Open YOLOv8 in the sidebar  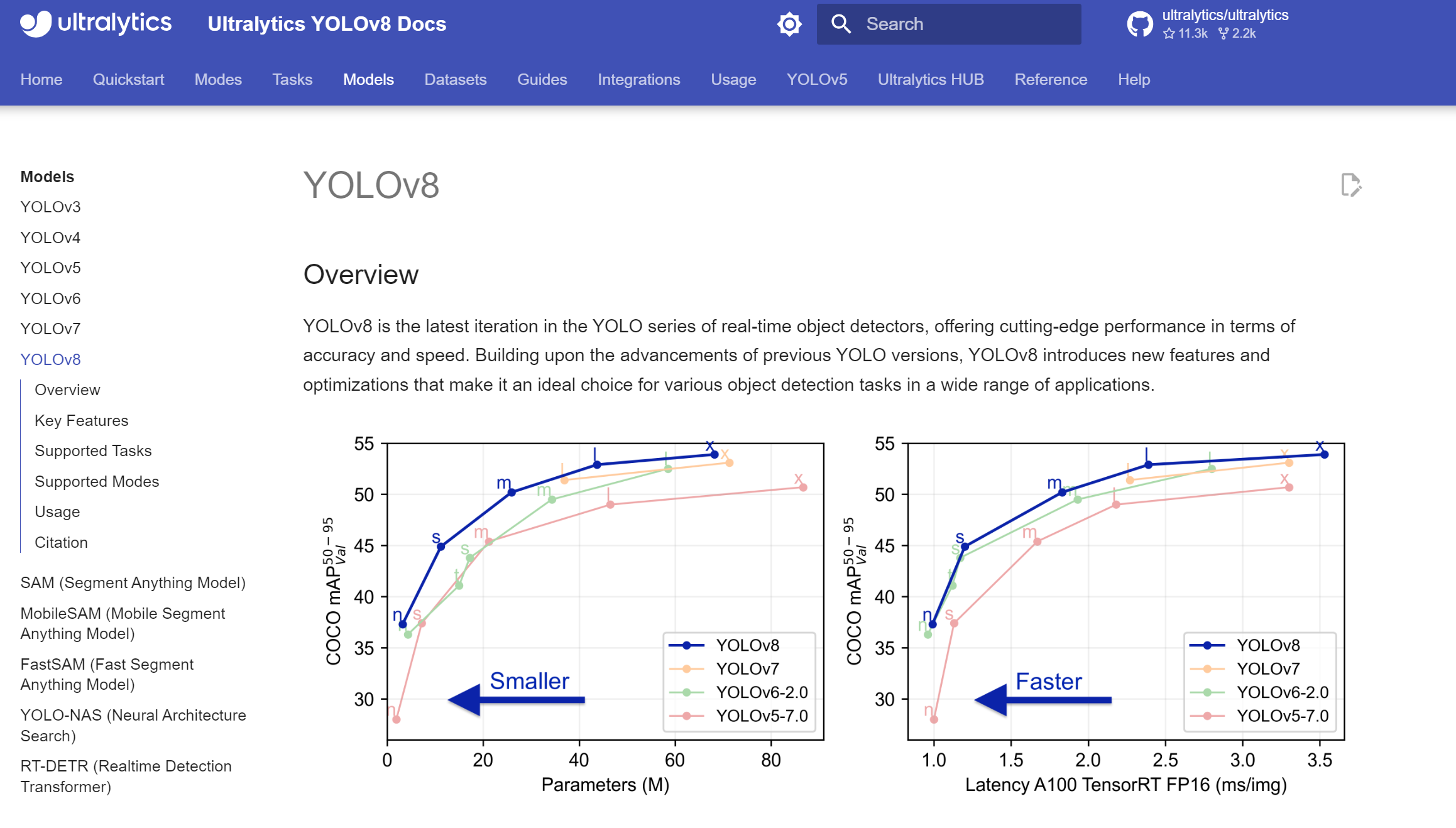point(50,359)
